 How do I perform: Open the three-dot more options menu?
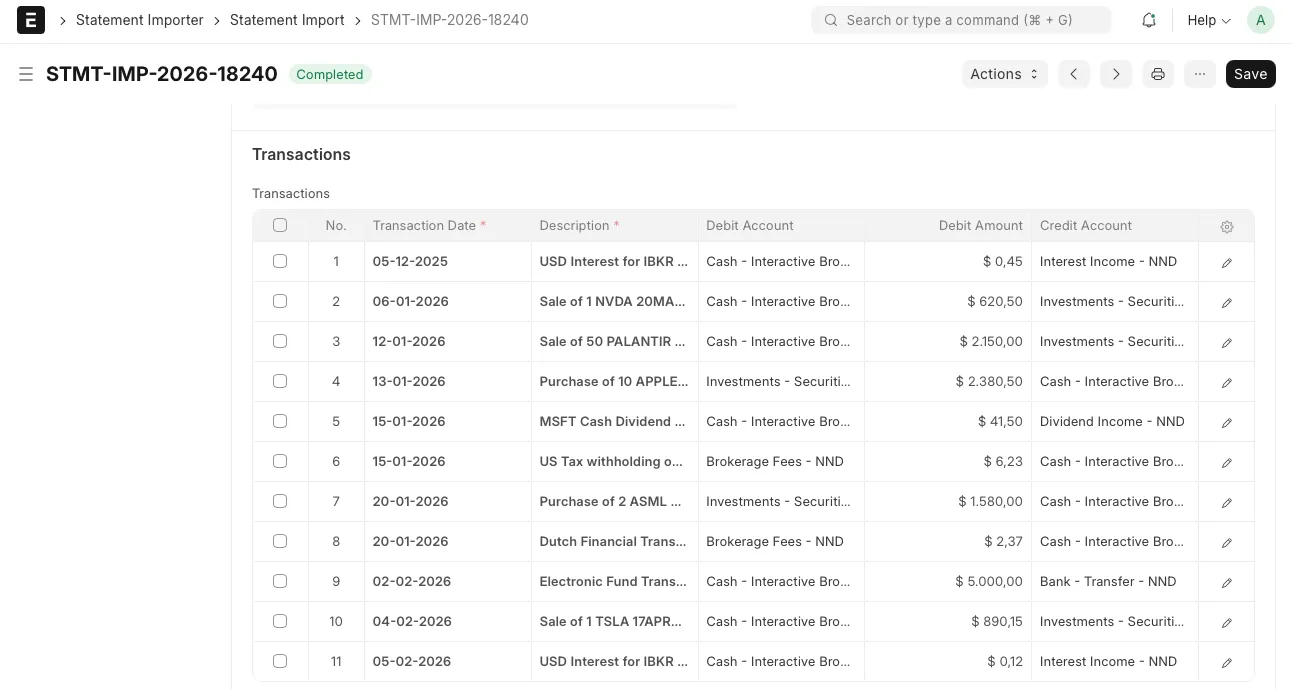(x=1200, y=74)
